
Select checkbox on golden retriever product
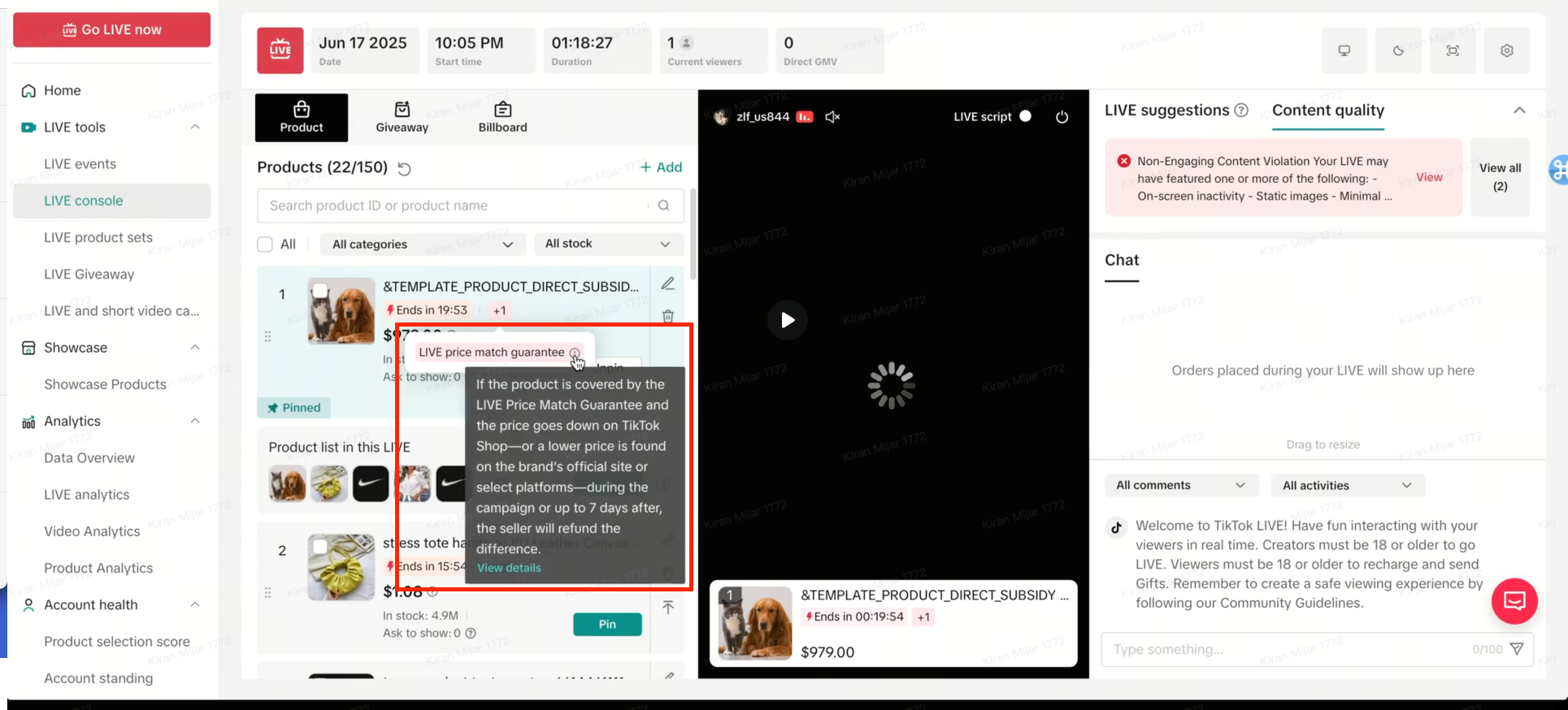click(x=320, y=290)
